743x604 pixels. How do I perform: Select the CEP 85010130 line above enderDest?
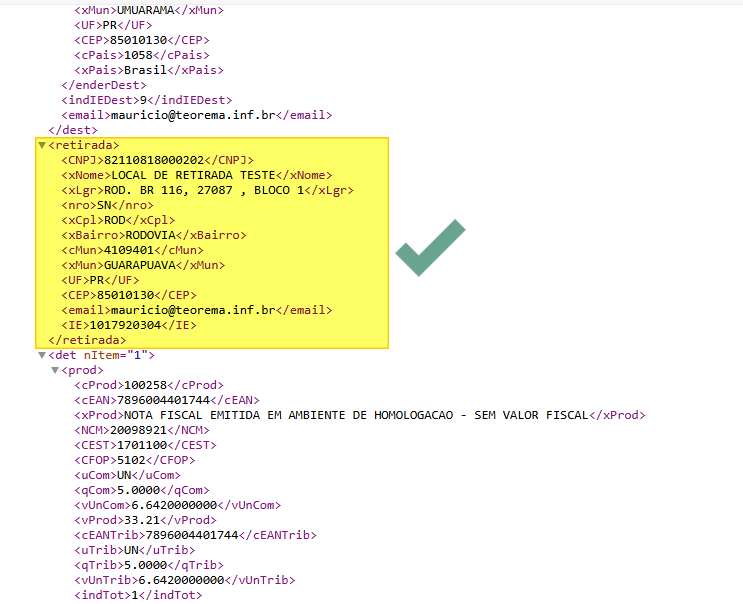click(x=142, y=40)
